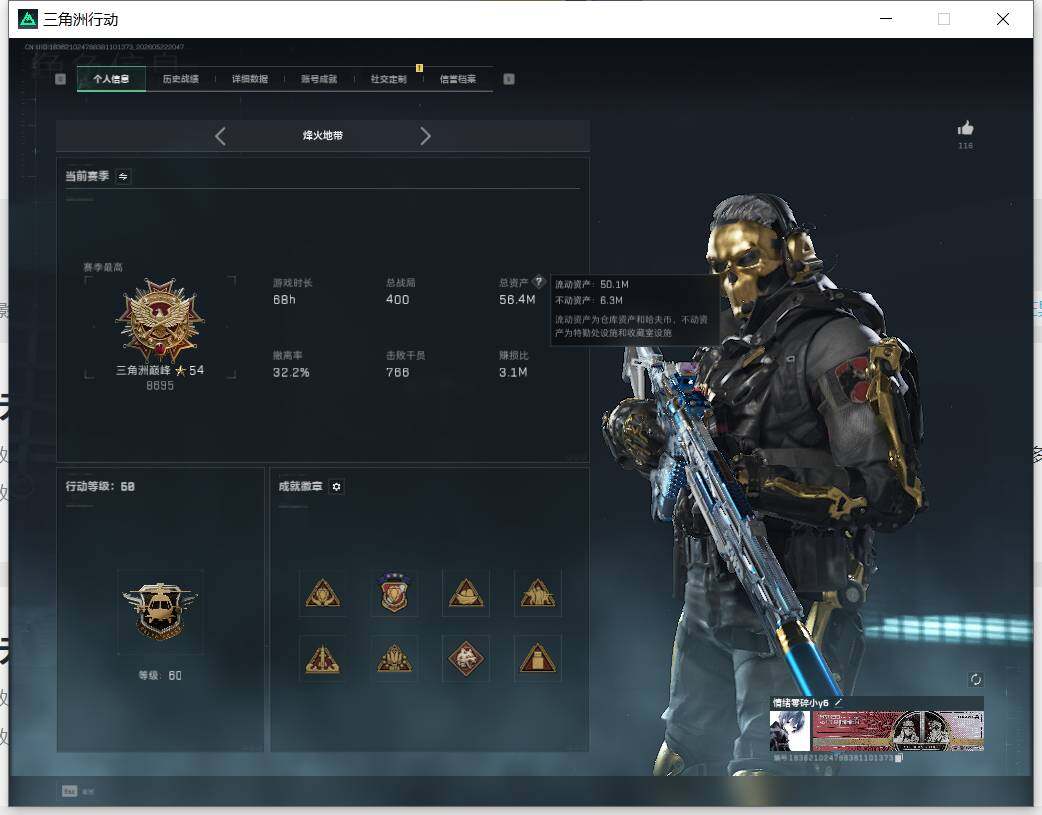Select the wolf head diamond badge
1042x815 pixels.
click(x=466, y=658)
